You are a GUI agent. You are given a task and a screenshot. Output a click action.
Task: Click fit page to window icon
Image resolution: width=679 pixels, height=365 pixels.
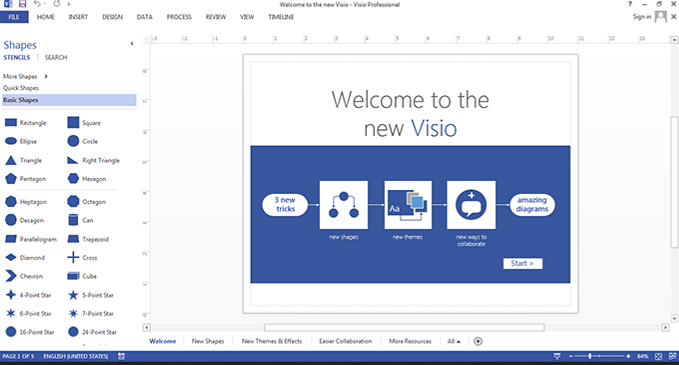pyautogui.click(x=659, y=356)
